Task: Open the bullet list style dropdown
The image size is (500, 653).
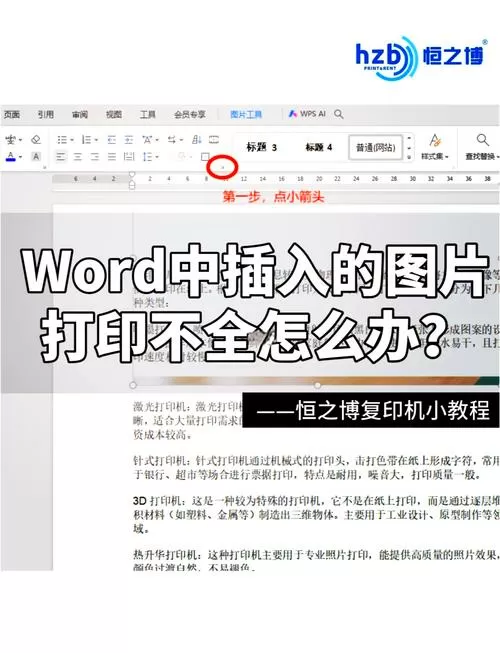Action: click(72, 140)
